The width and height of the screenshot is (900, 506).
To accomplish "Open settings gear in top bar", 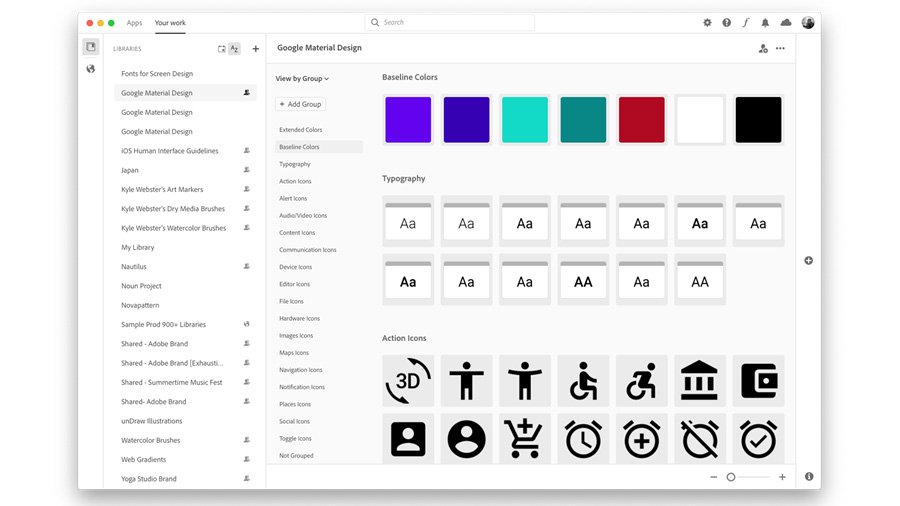I will coord(707,22).
